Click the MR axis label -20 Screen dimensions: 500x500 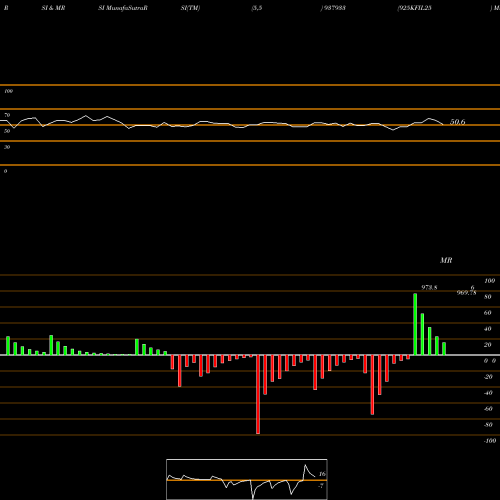(x=488, y=377)
